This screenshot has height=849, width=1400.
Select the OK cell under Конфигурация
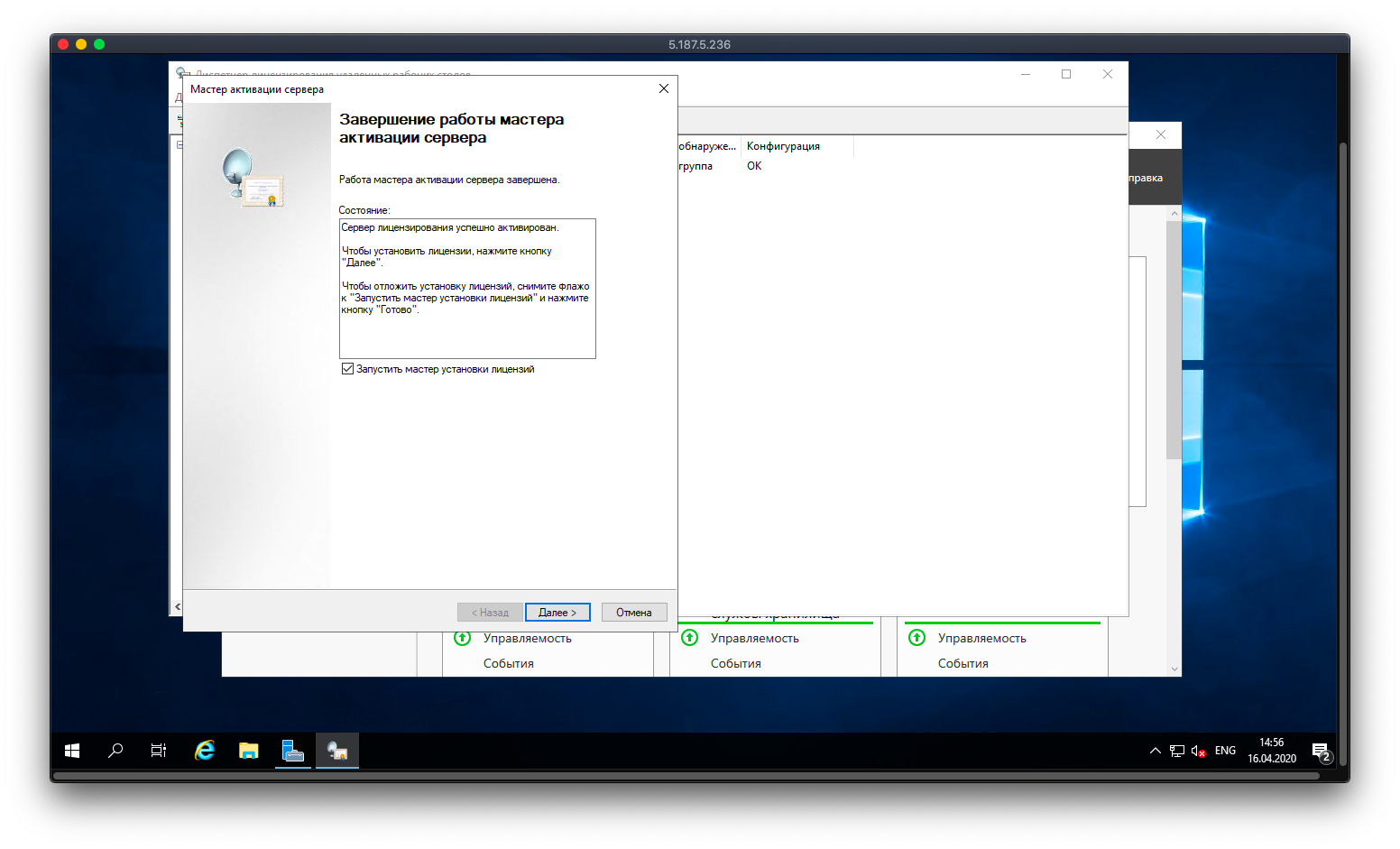[x=754, y=166]
